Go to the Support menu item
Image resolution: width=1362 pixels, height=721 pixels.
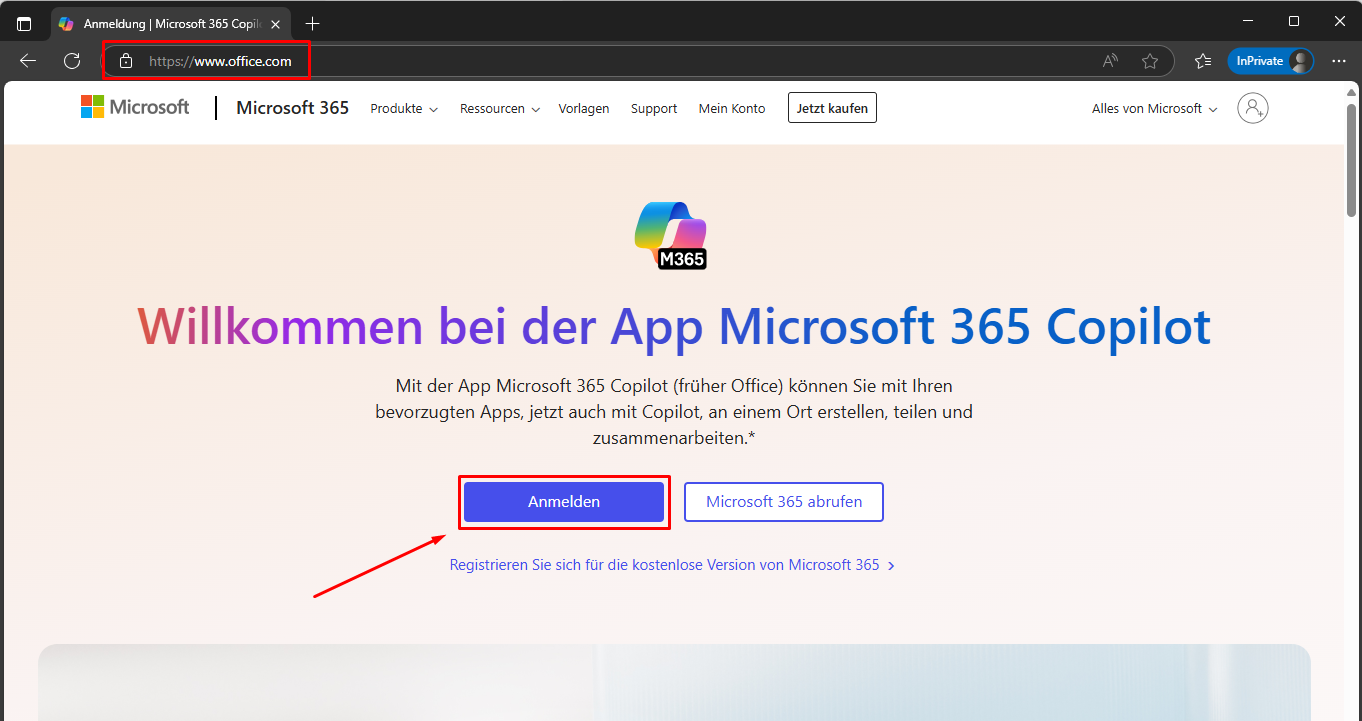pyautogui.click(x=654, y=109)
